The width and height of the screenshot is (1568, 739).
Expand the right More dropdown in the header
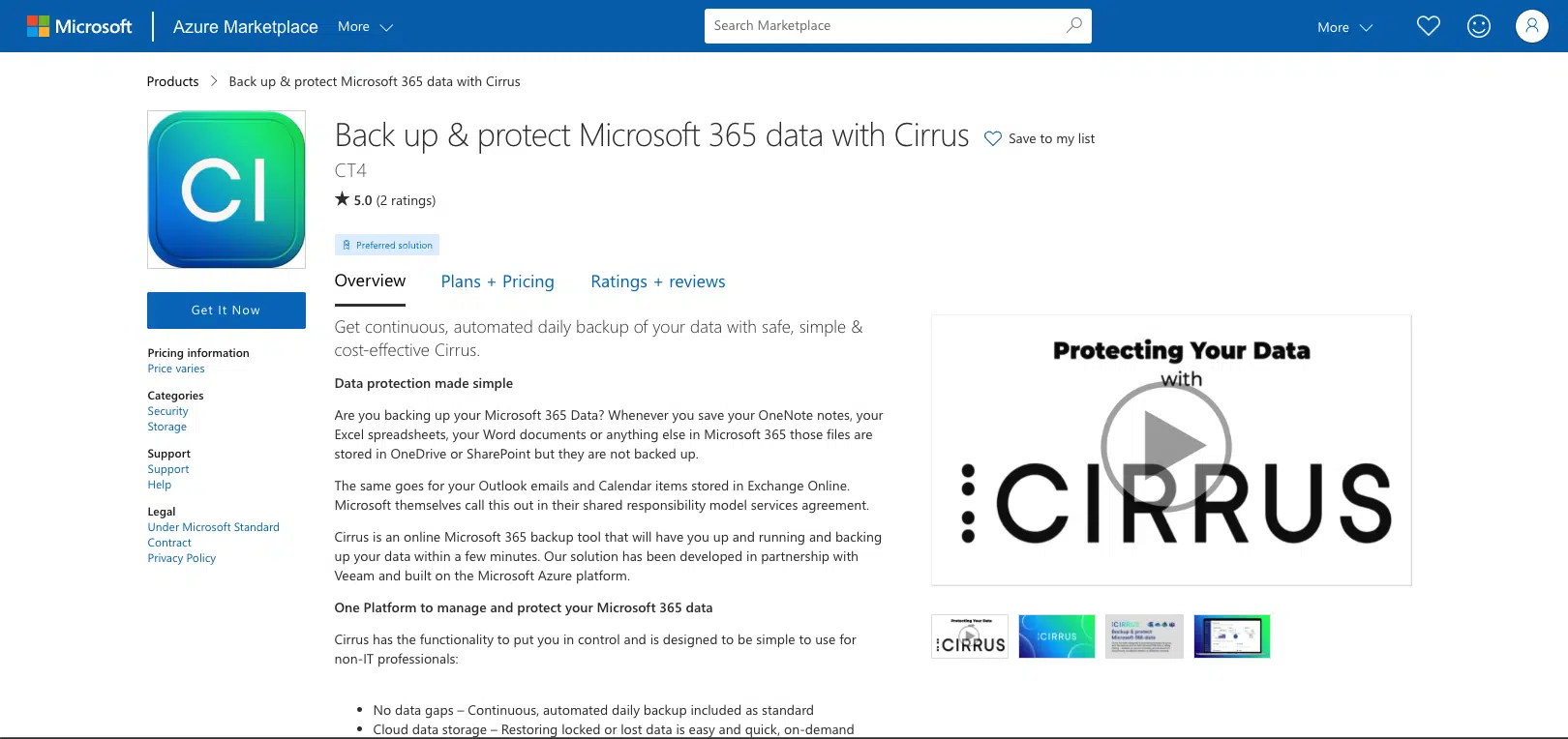(x=1344, y=27)
